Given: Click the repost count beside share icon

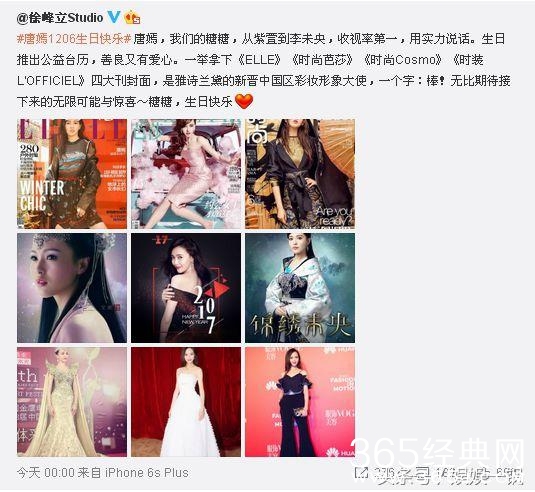Looking at the screenshot, I should 384,473.
